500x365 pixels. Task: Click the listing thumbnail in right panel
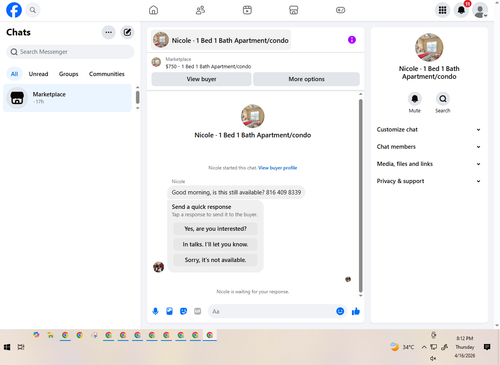pyautogui.click(x=429, y=47)
